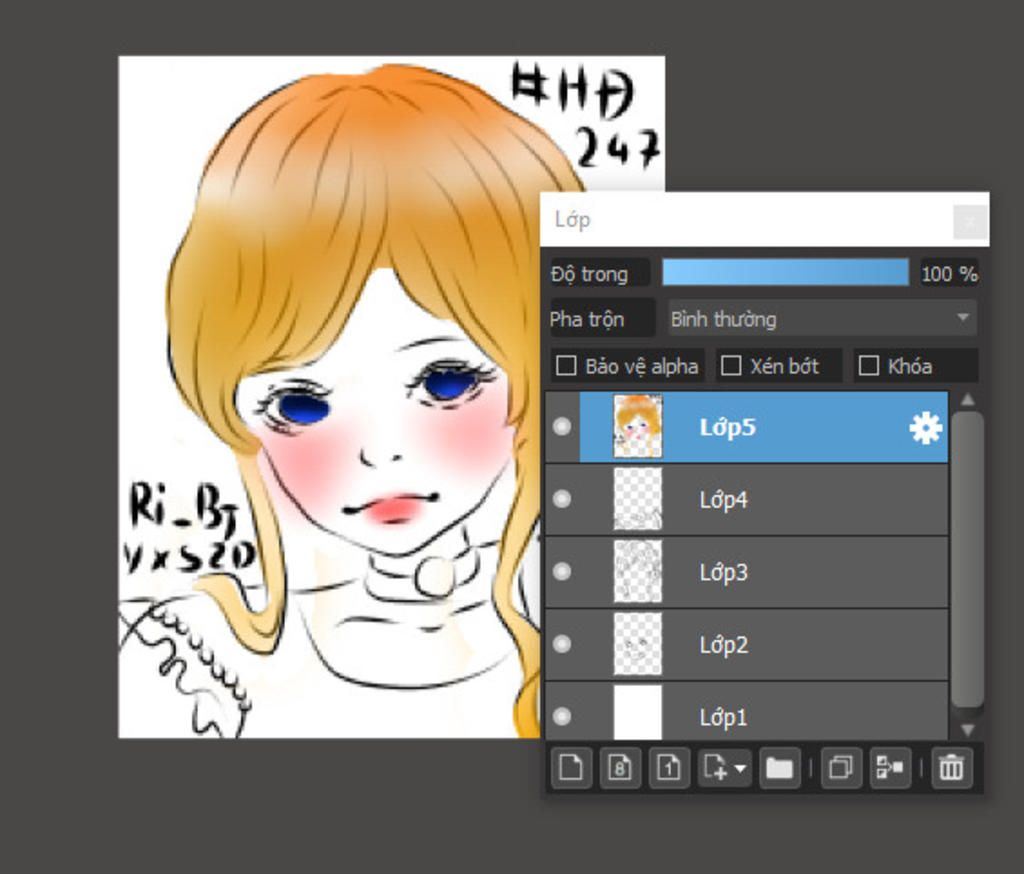Open the add special layer dropdown
Screen dimensions: 1024x874
[725, 768]
